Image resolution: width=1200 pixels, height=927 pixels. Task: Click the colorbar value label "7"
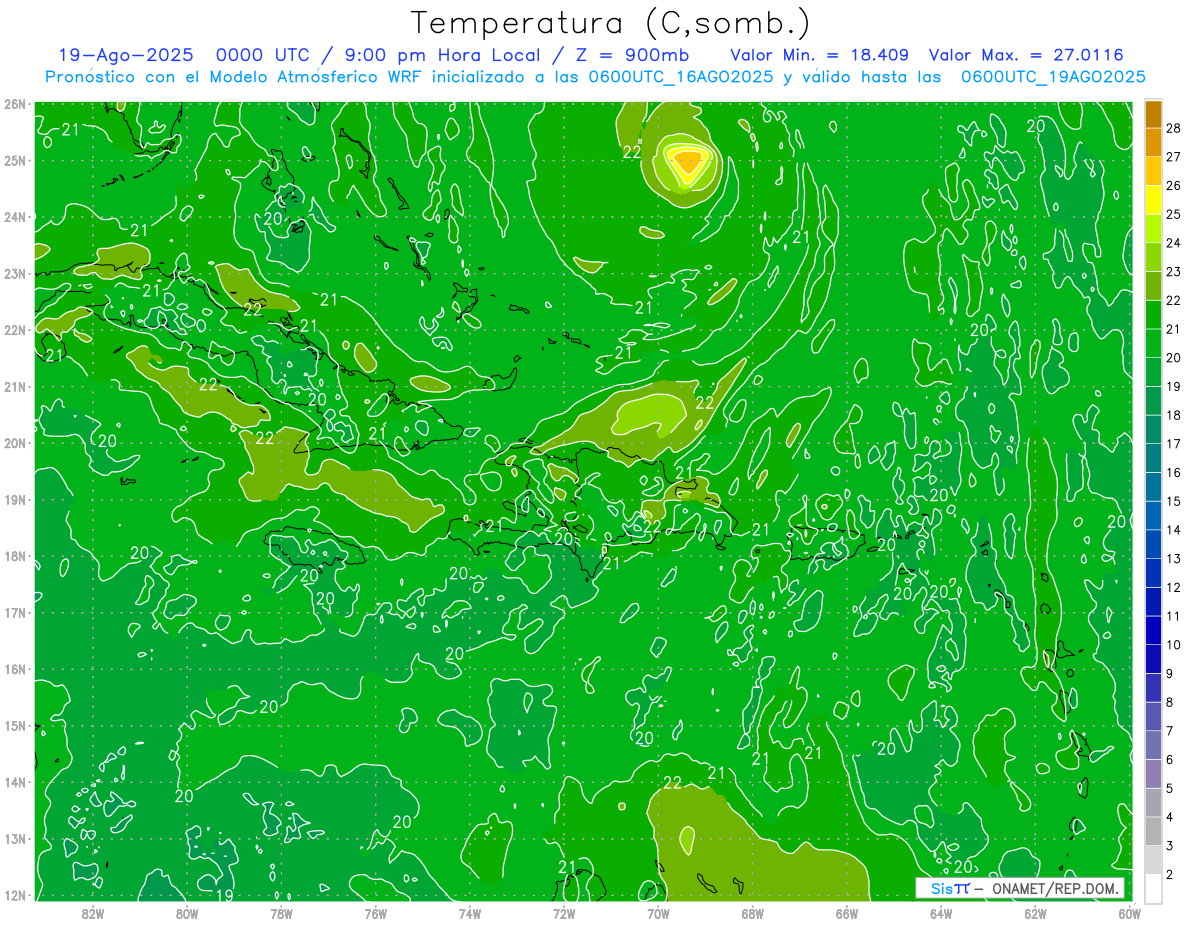(1170, 731)
